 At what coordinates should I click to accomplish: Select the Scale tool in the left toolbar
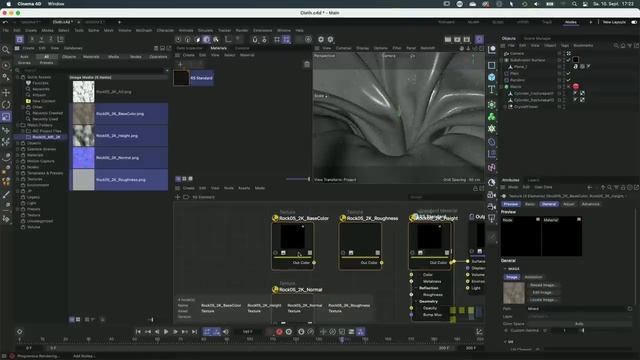[6, 117]
